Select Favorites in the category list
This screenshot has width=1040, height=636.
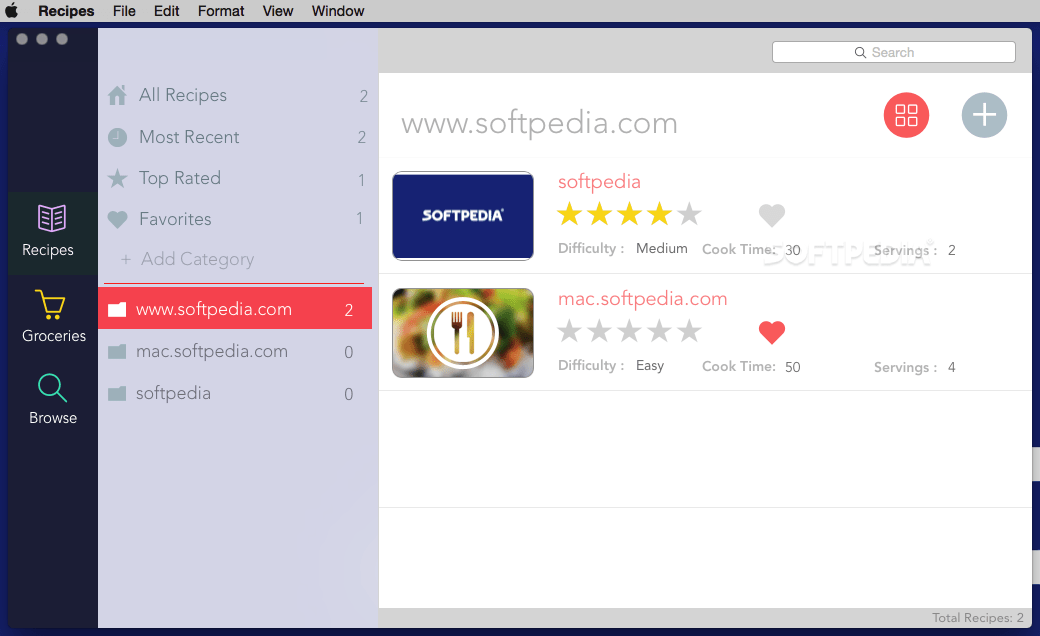pos(237,219)
